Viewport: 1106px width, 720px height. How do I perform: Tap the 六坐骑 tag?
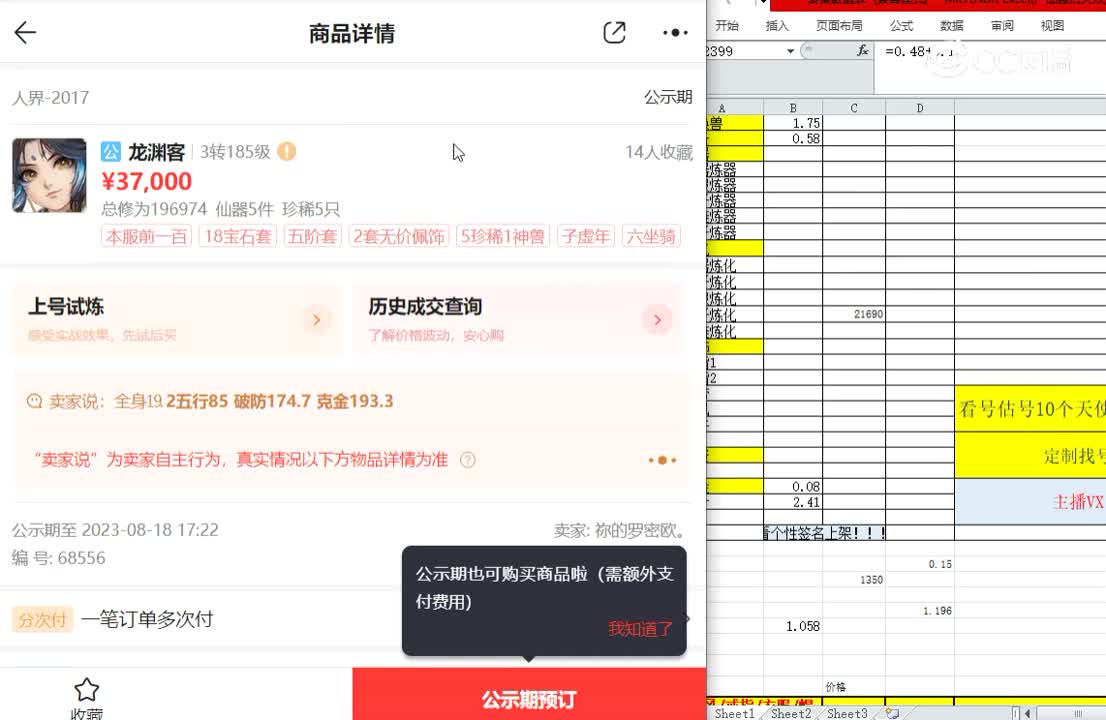651,236
